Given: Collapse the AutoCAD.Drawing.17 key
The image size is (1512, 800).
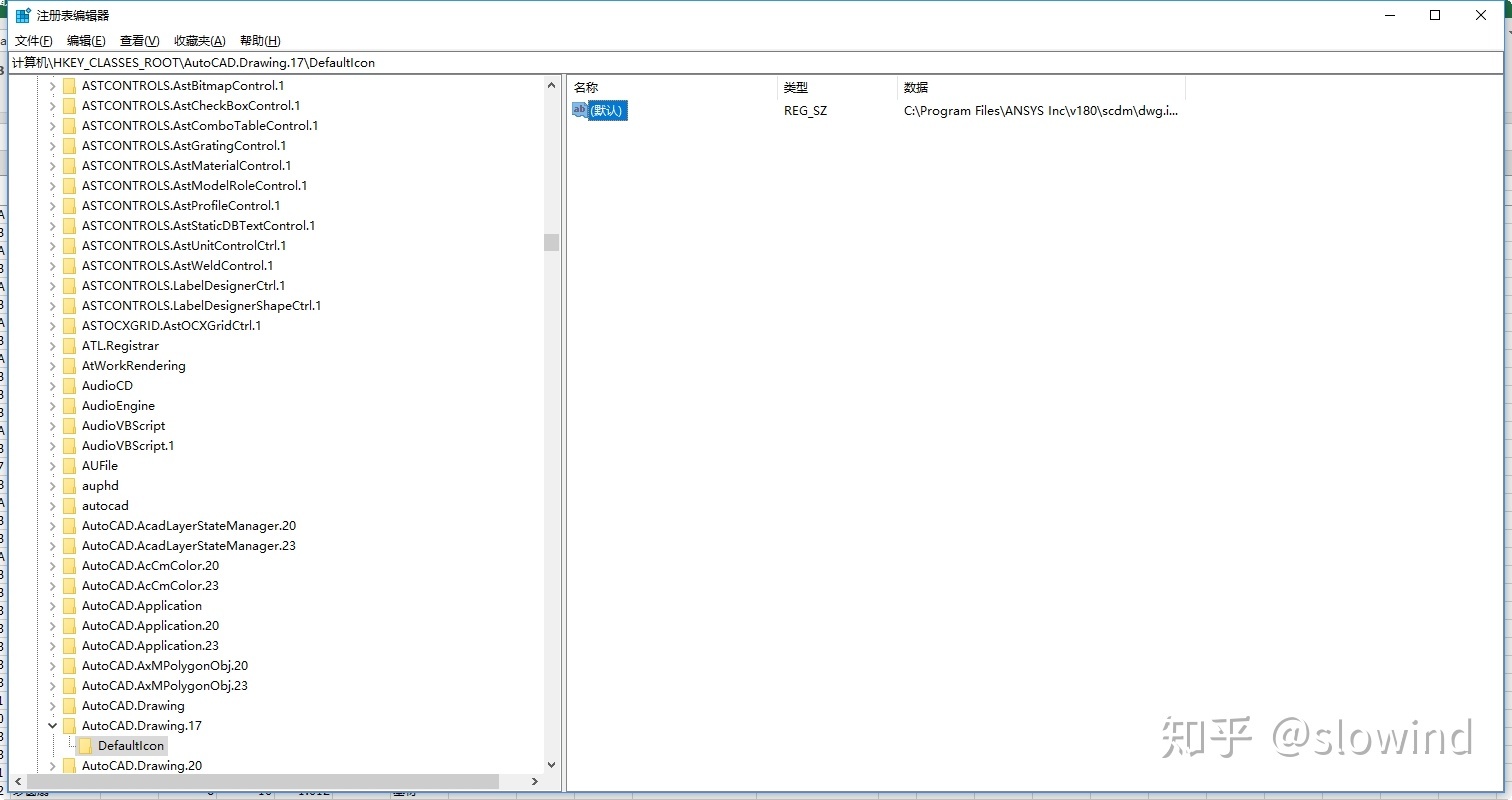Looking at the screenshot, I should pyautogui.click(x=53, y=726).
